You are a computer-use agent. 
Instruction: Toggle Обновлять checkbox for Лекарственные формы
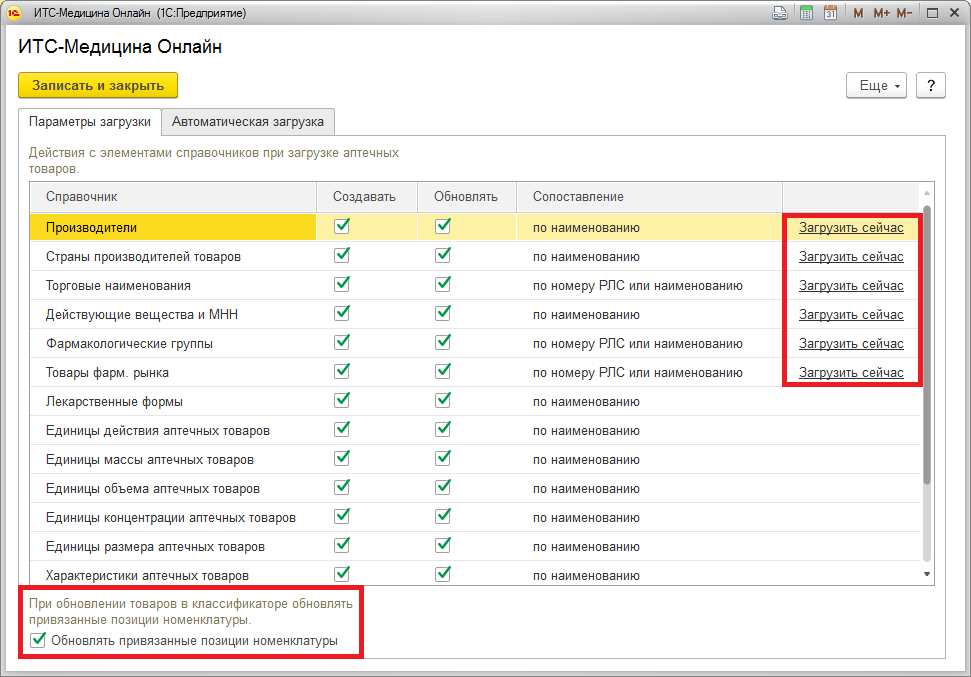443,401
